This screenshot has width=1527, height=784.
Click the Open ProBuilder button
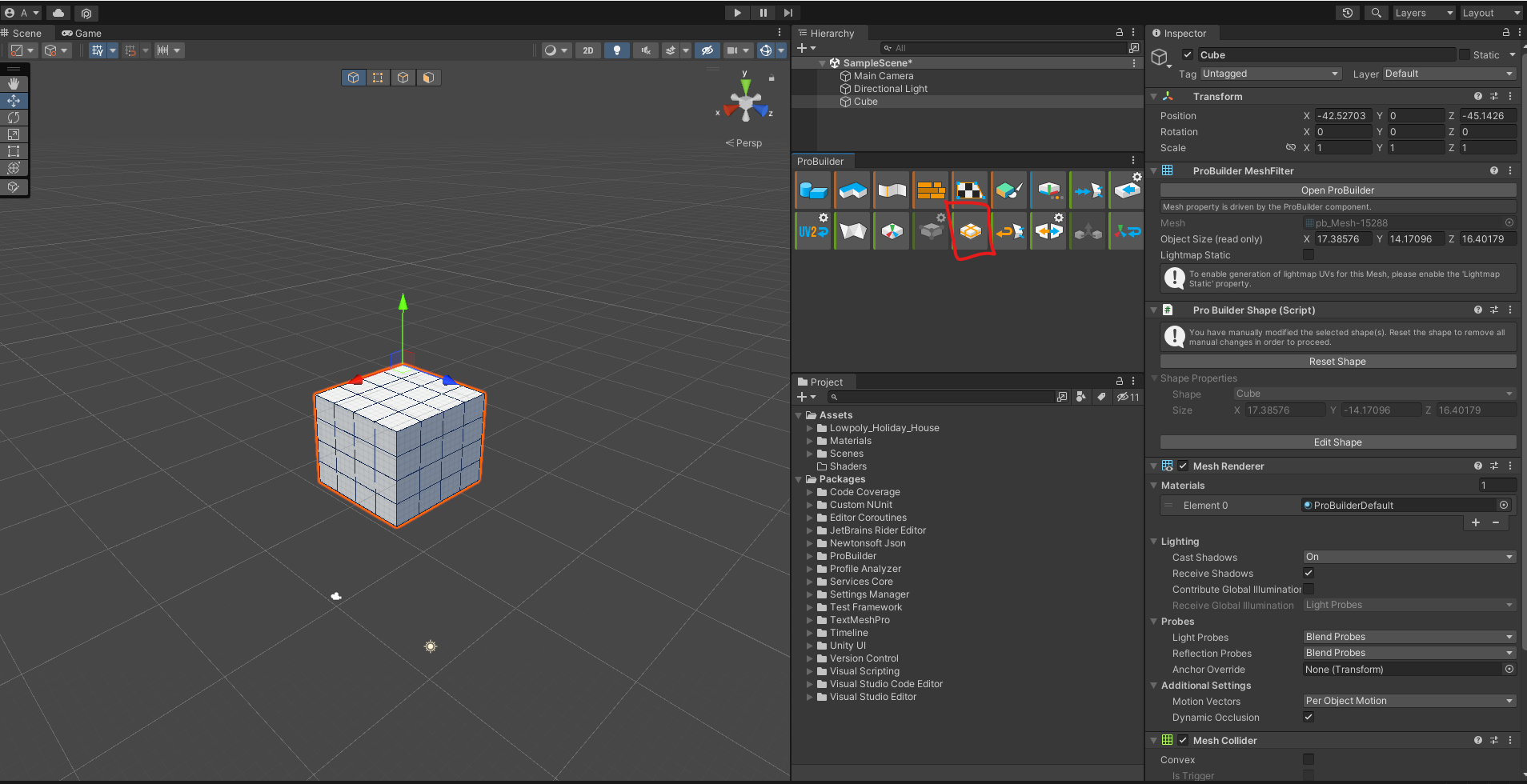pyautogui.click(x=1337, y=190)
